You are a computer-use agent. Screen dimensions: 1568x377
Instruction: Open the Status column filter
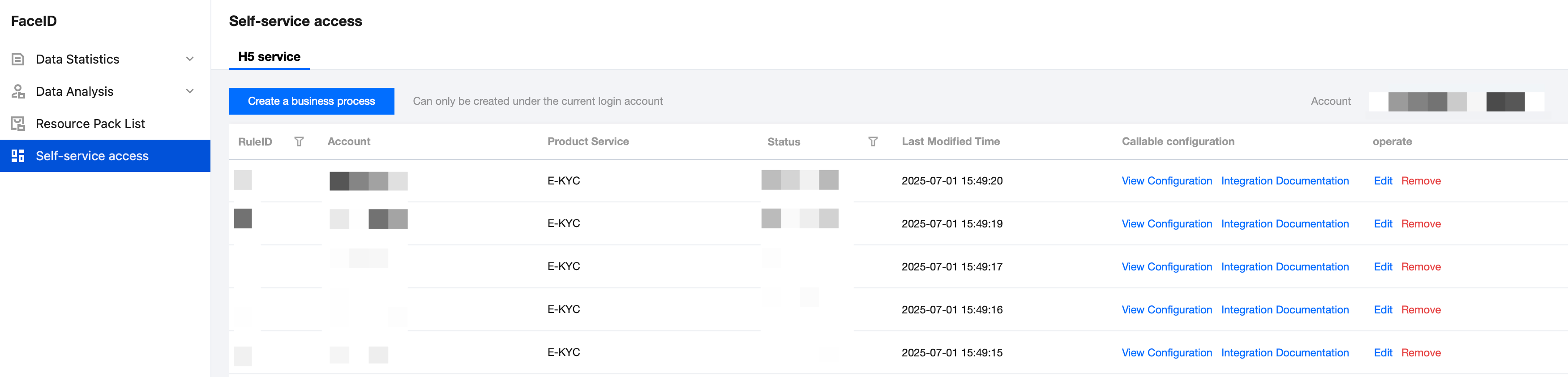point(872,141)
